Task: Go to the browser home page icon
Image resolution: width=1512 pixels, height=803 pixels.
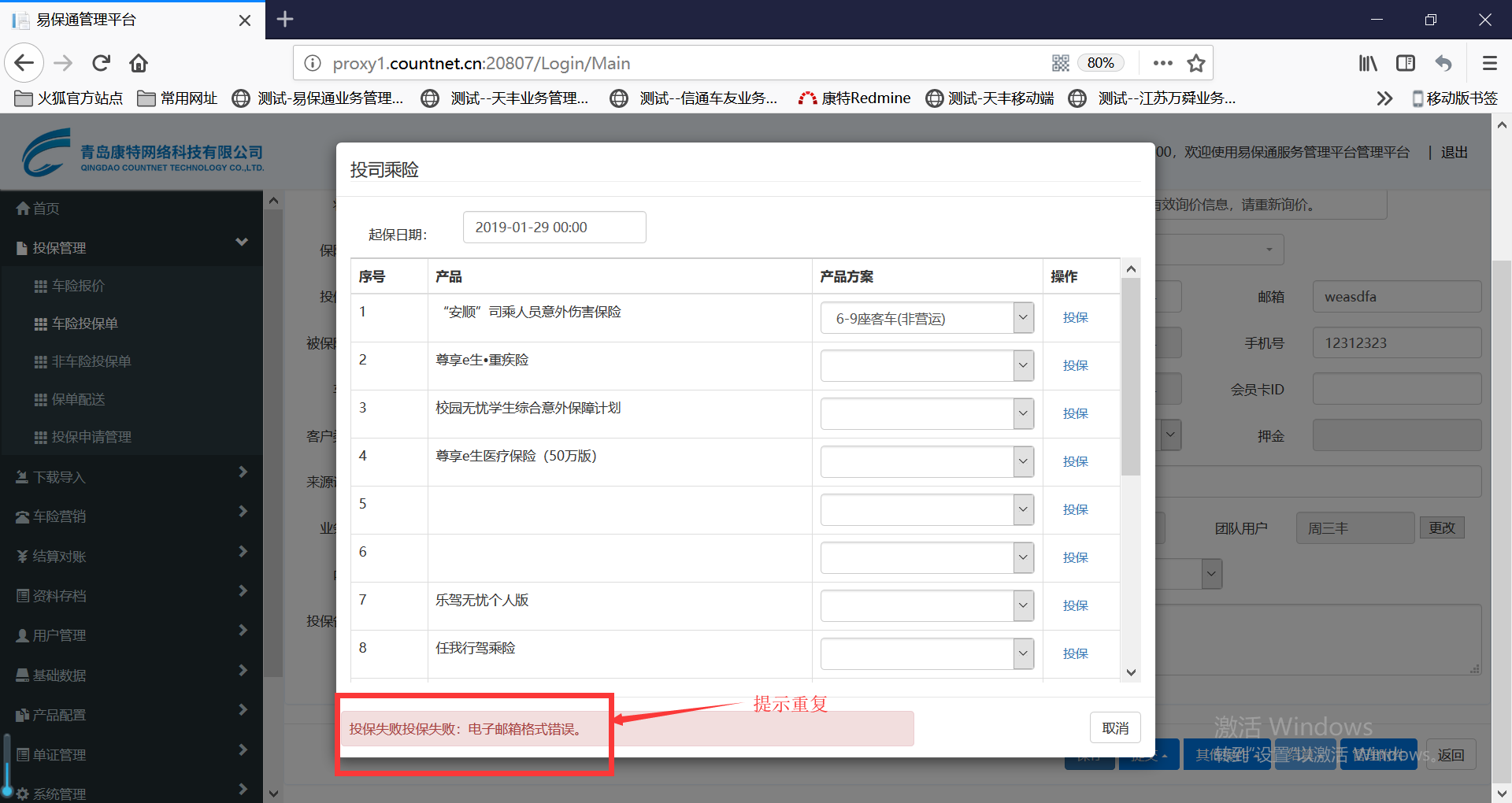Action: coord(139,63)
